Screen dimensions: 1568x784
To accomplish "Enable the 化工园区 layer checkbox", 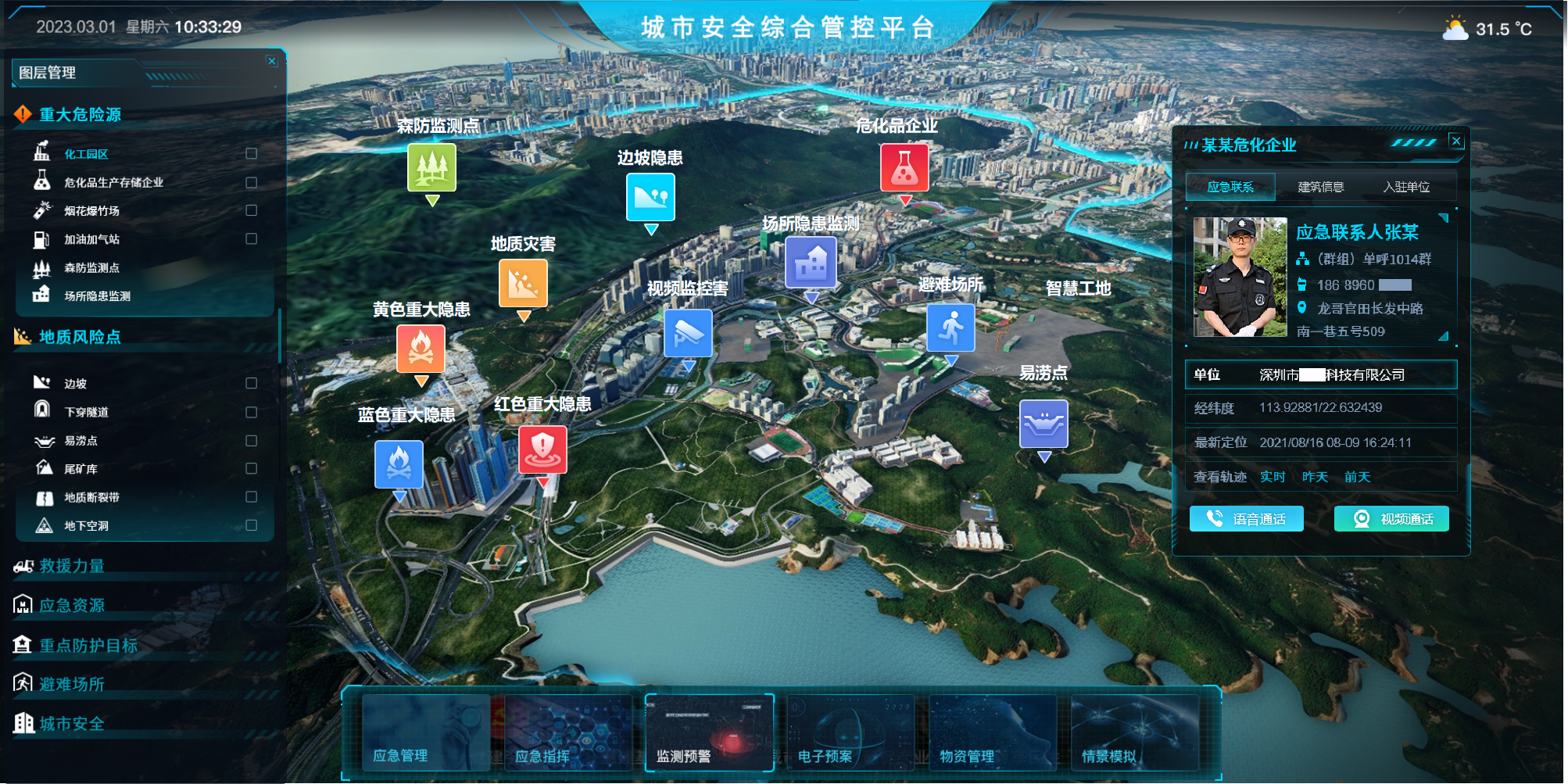I will (x=251, y=154).
